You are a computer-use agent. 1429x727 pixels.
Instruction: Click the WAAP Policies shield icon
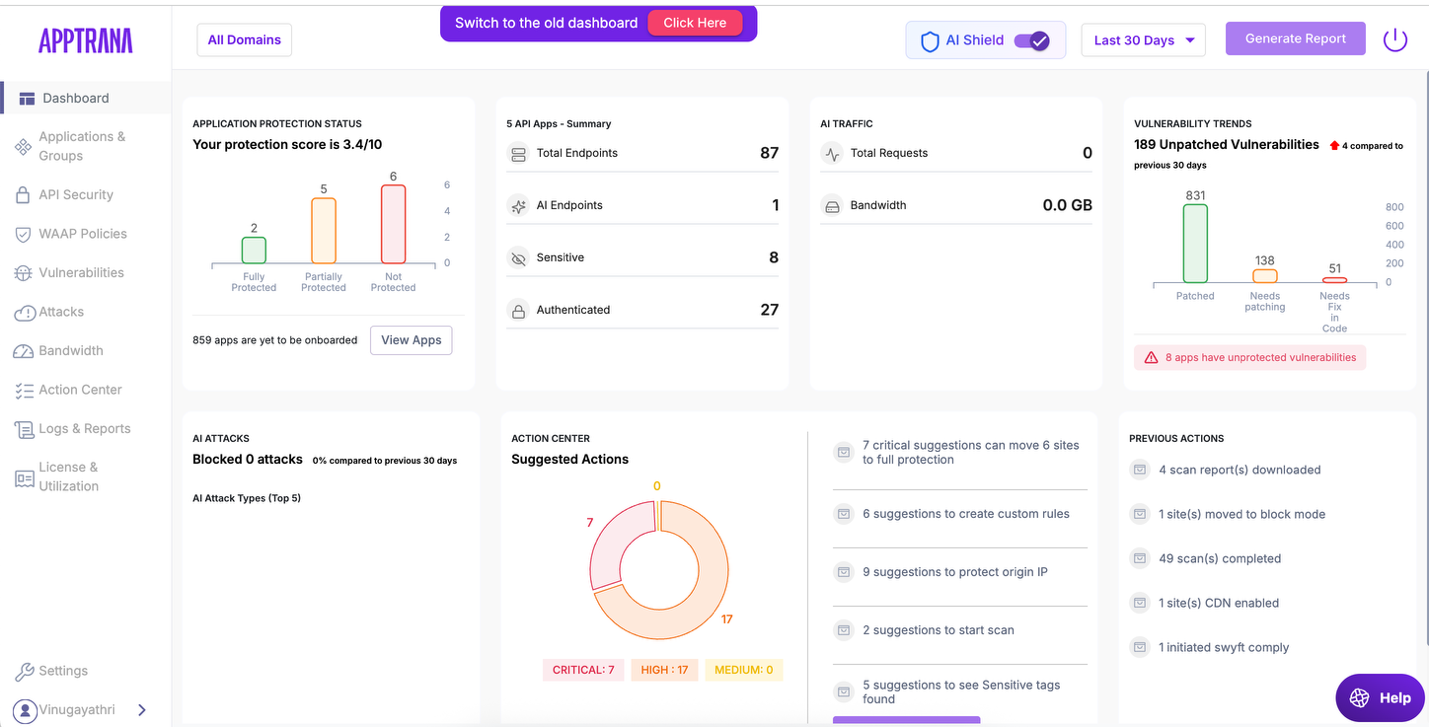point(23,234)
